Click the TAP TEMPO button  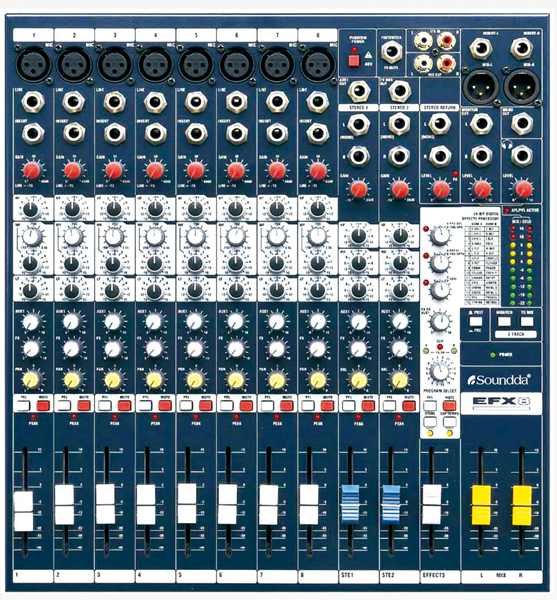(x=450, y=422)
